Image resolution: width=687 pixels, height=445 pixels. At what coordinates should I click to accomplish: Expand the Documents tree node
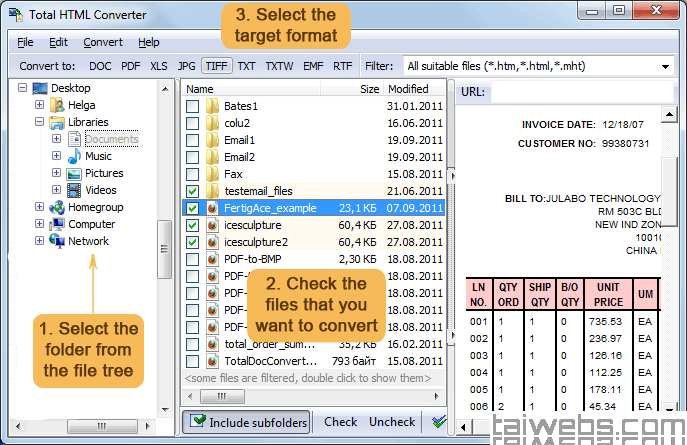pos(57,139)
